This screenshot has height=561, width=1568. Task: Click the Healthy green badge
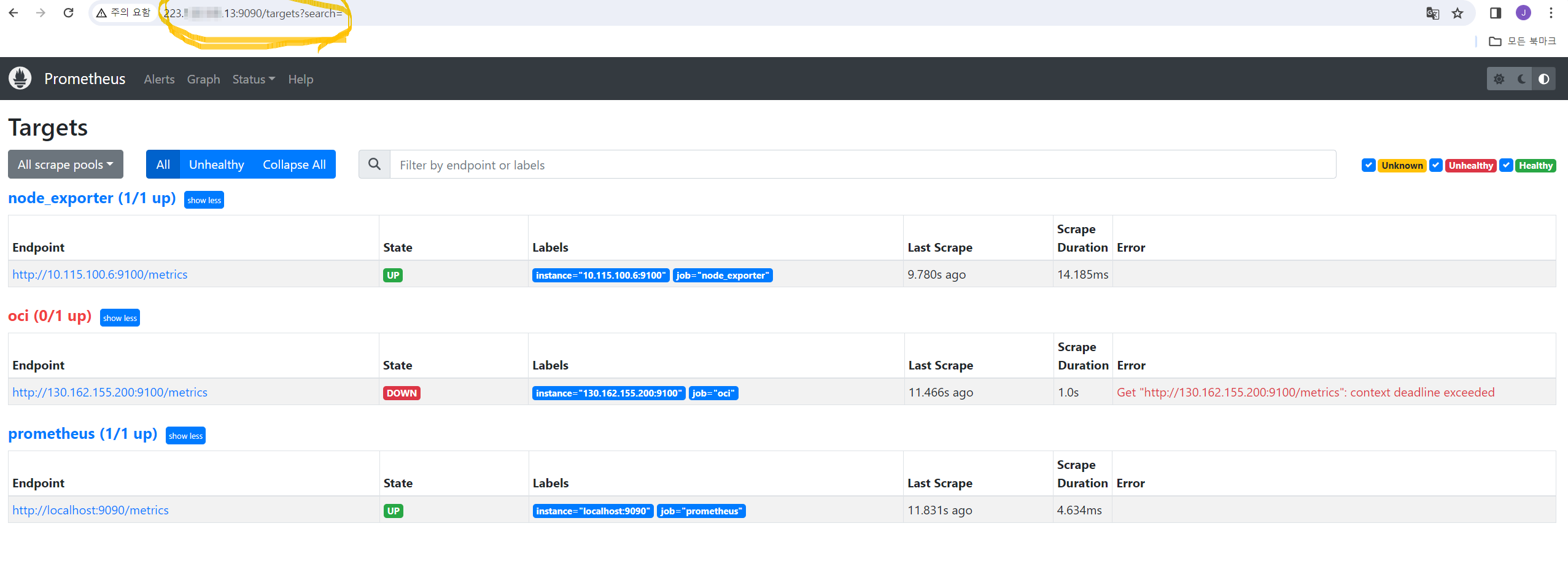pos(1535,165)
